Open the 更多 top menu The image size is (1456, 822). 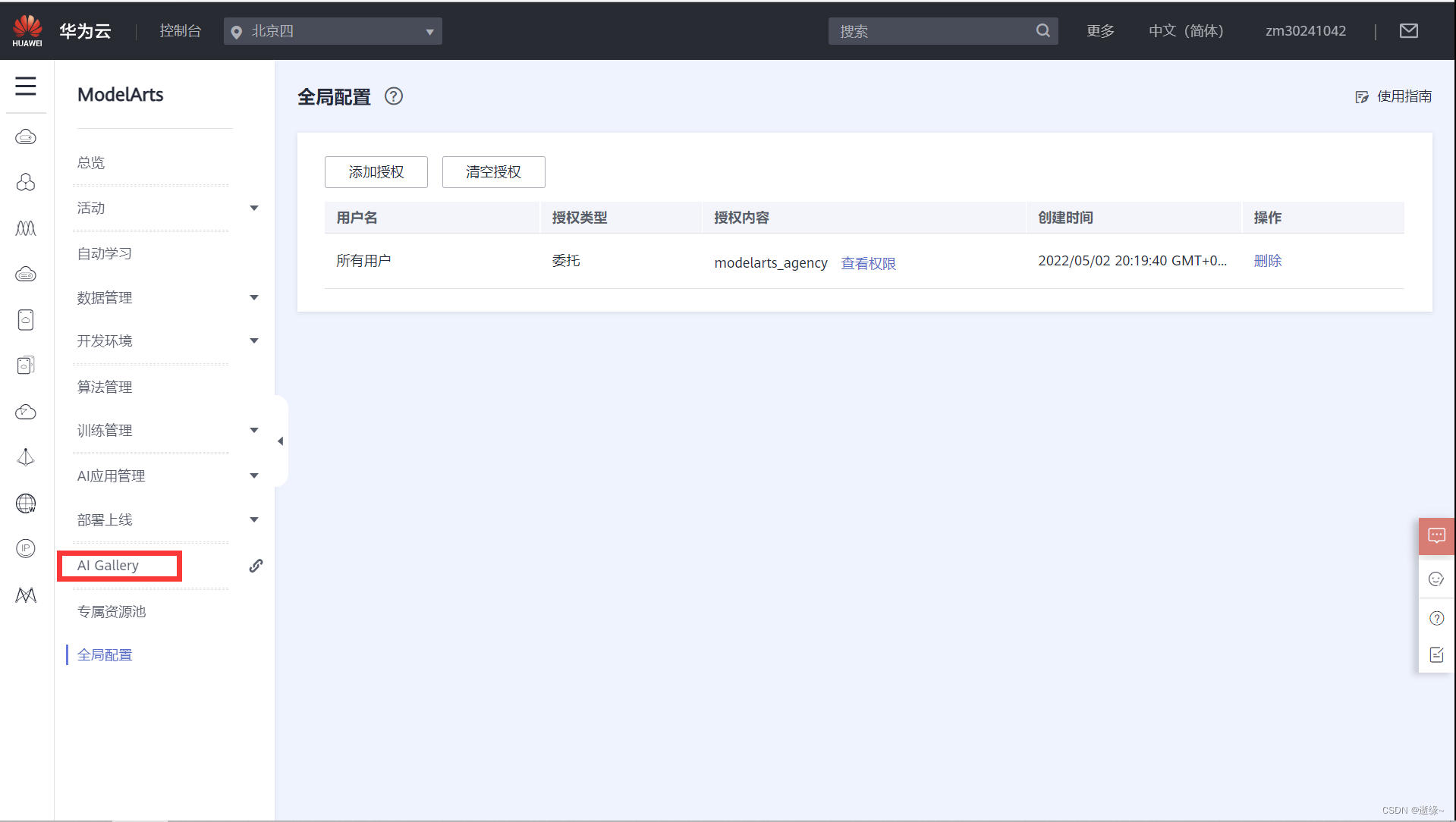1101,30
